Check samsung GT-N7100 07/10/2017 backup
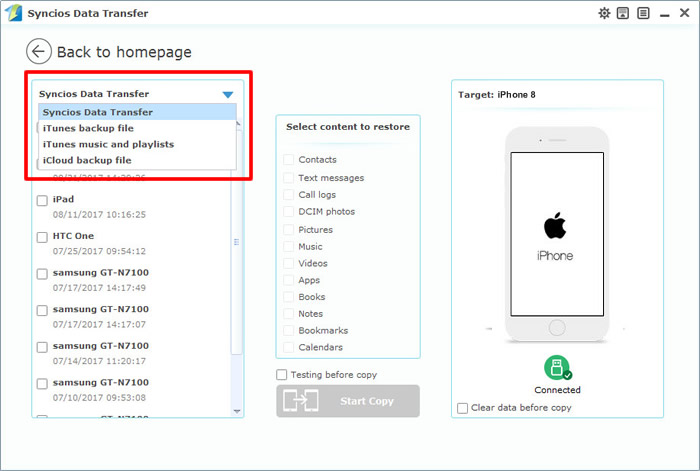Image resolution: width=700 pixels, height=471 pixels. tap(42, 383)
